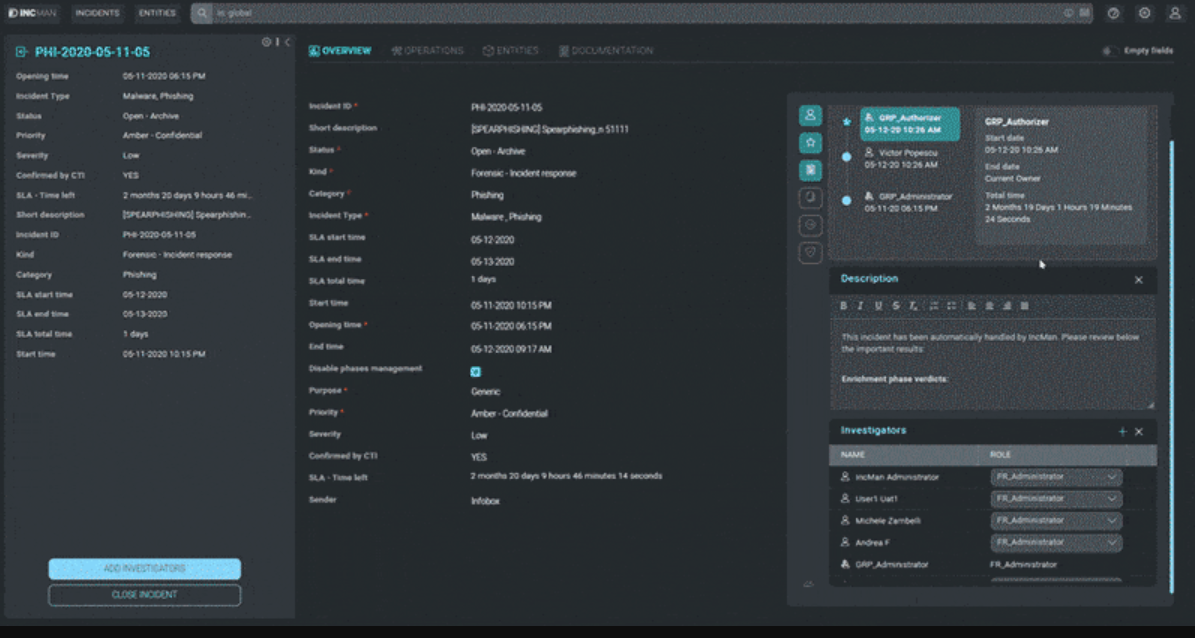
Task: Switch to the OVERVIEW tab
Action: [x=340, y=51]
